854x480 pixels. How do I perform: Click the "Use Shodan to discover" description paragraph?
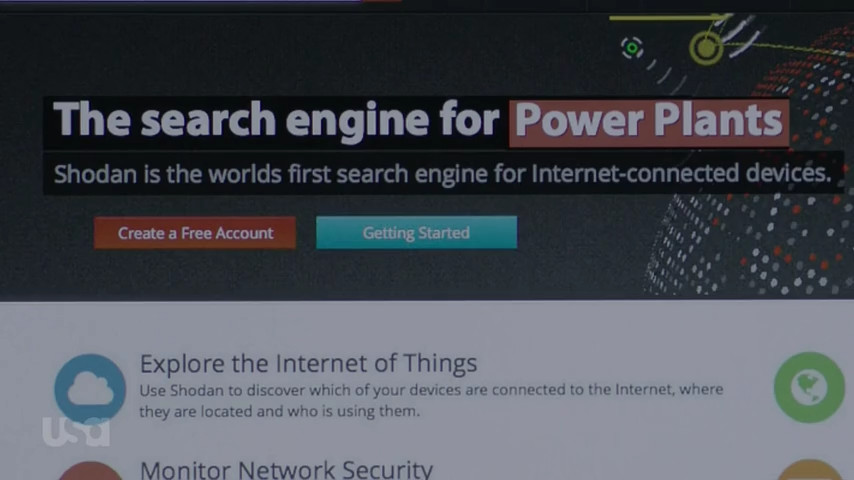(x=431, y=400)
